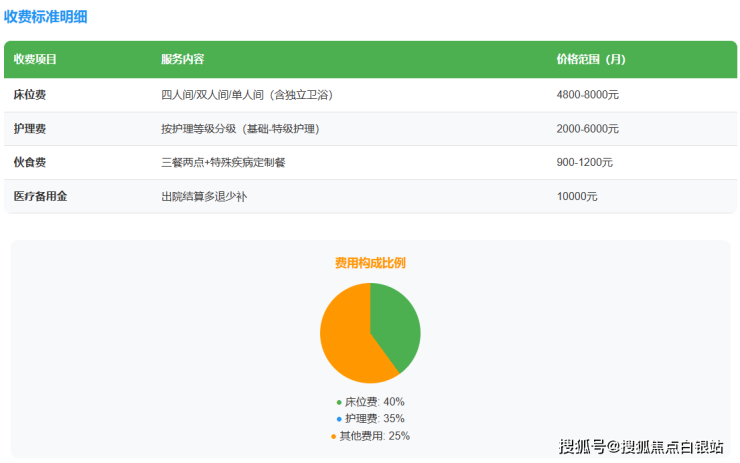The image size is (740, 463).
Task: Select the 护理费 row label
Action: point(30,129)
